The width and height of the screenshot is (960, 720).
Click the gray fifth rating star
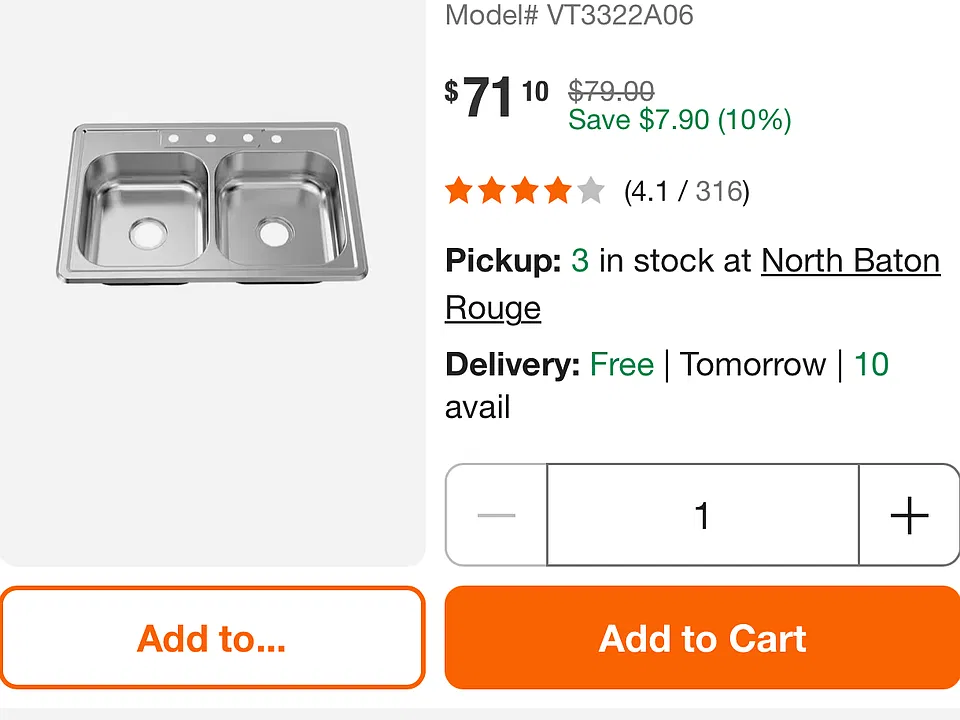point(591,190)
